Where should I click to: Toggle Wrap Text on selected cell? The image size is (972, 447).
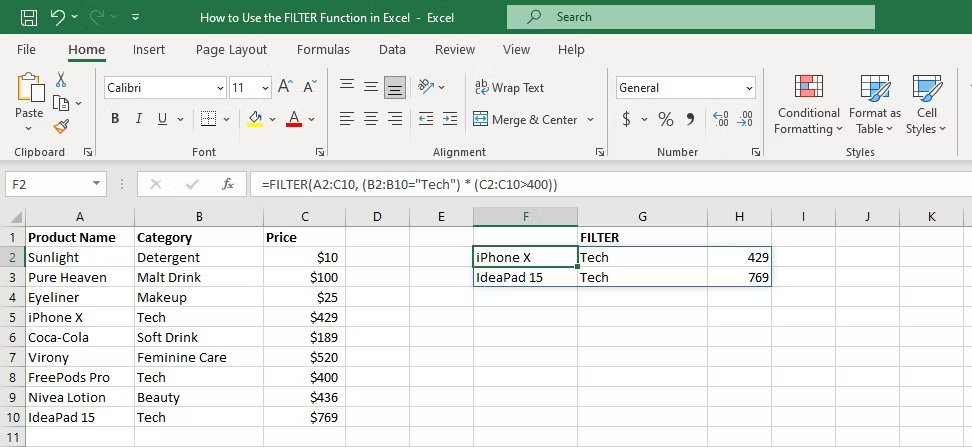point(510,87)
